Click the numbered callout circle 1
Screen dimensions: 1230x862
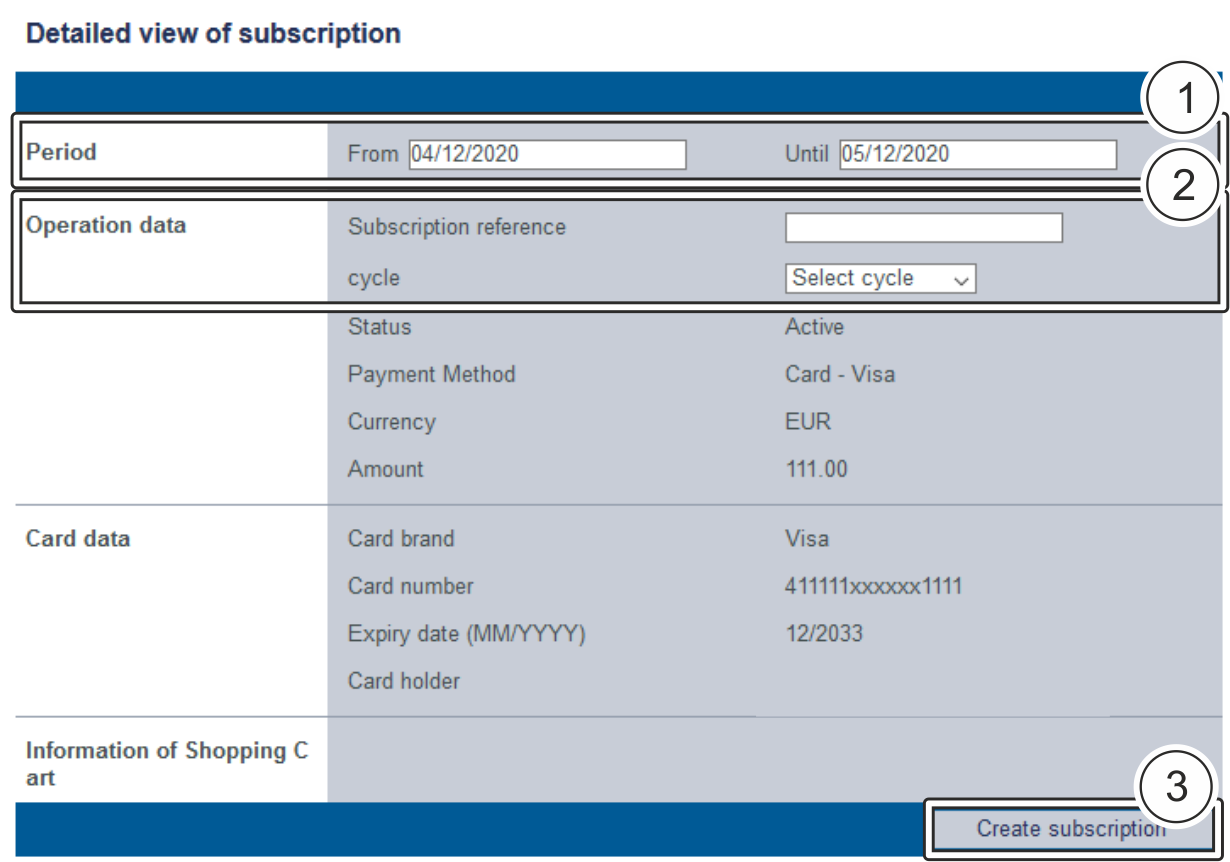pos(1183,100)
